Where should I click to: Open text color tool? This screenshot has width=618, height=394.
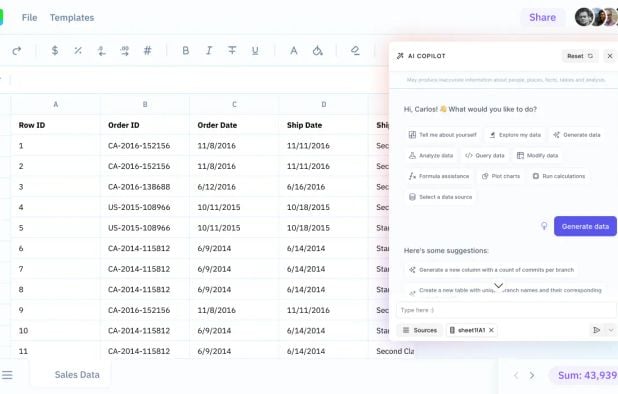pos(294,50)
